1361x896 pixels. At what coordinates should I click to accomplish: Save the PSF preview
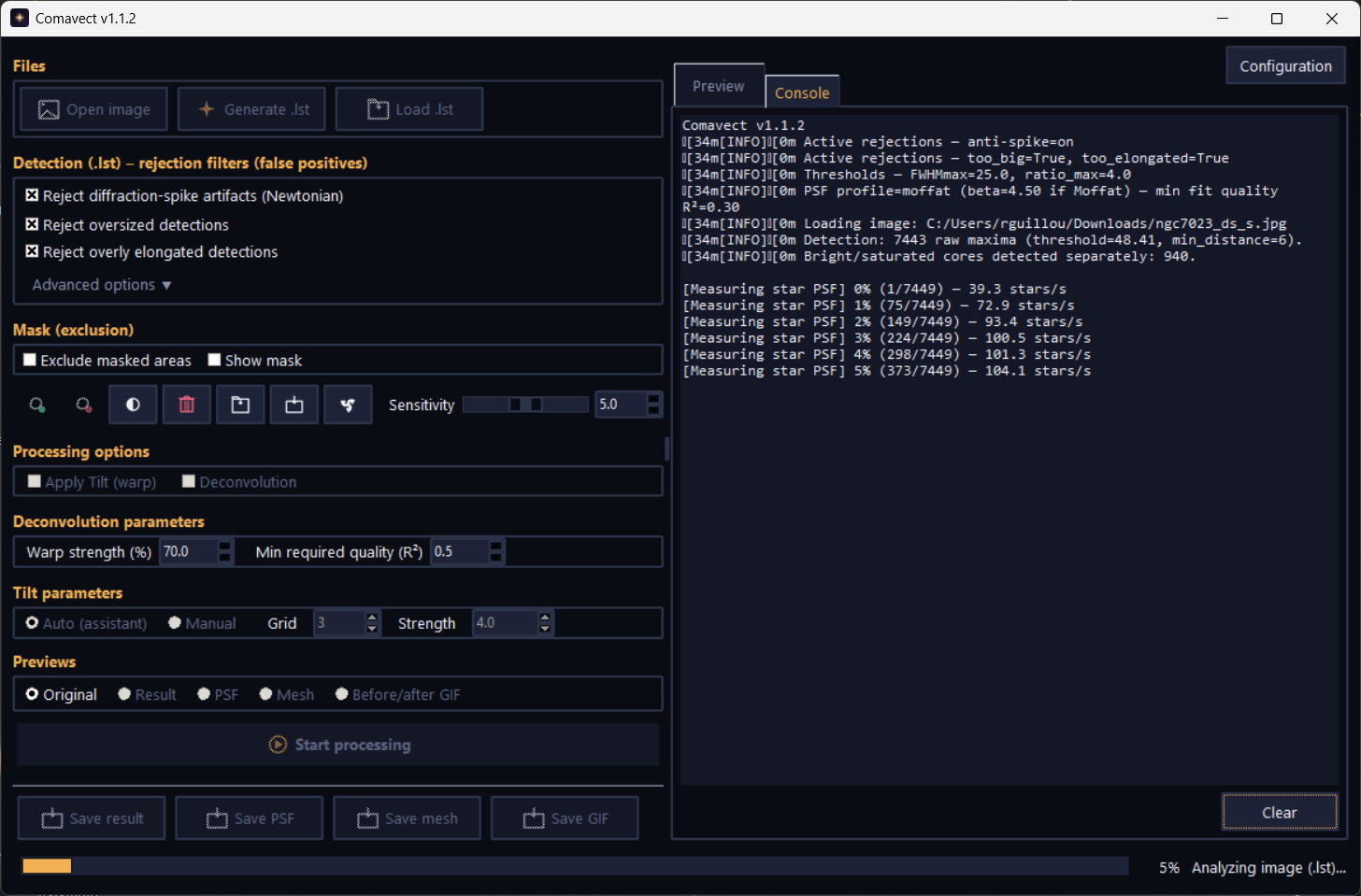click(x=250, y=818)
